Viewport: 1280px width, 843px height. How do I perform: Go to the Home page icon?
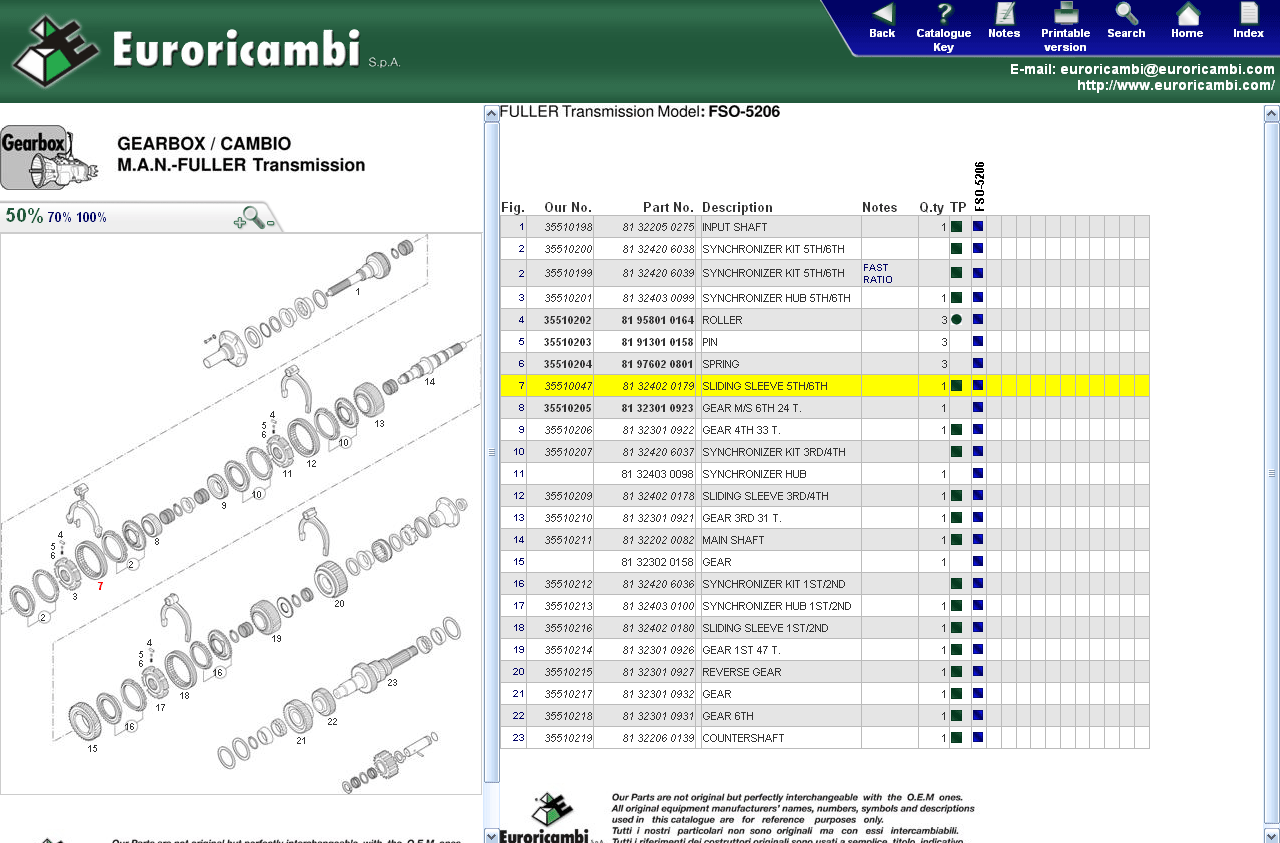pos(1187,14)
